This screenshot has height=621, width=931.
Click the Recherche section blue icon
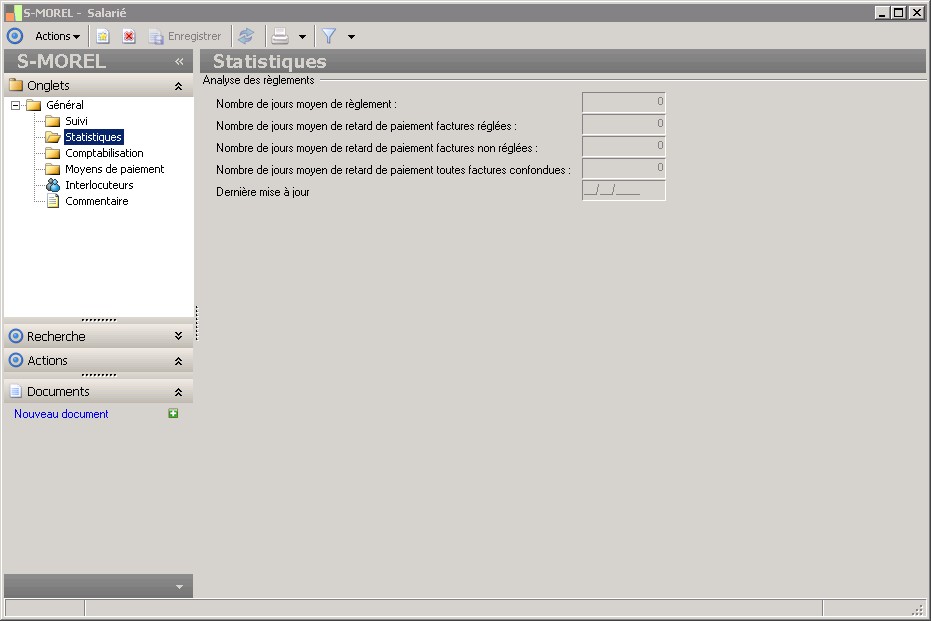coord(16,336)
